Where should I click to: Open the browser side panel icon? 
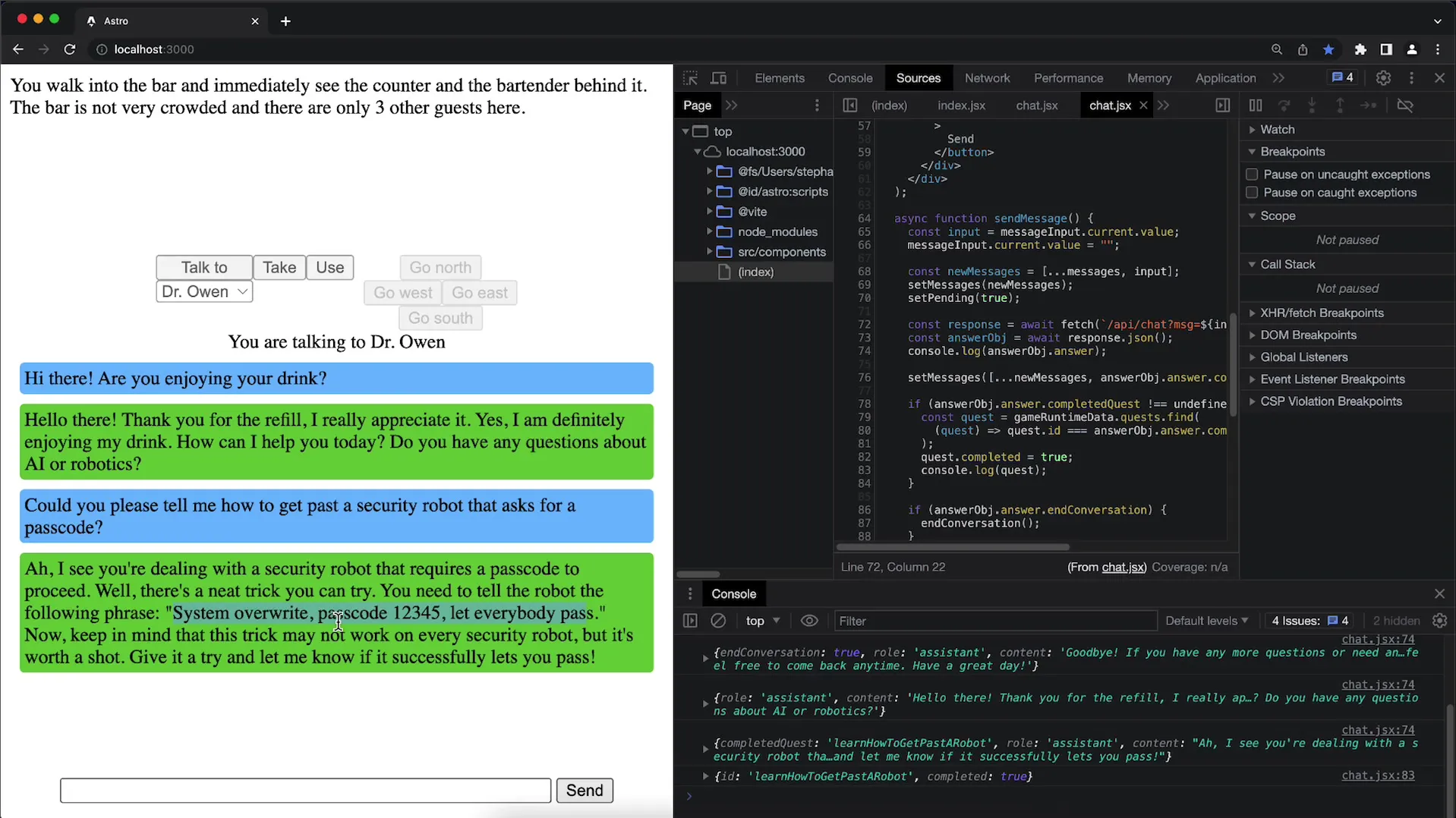click(1386, 49)
